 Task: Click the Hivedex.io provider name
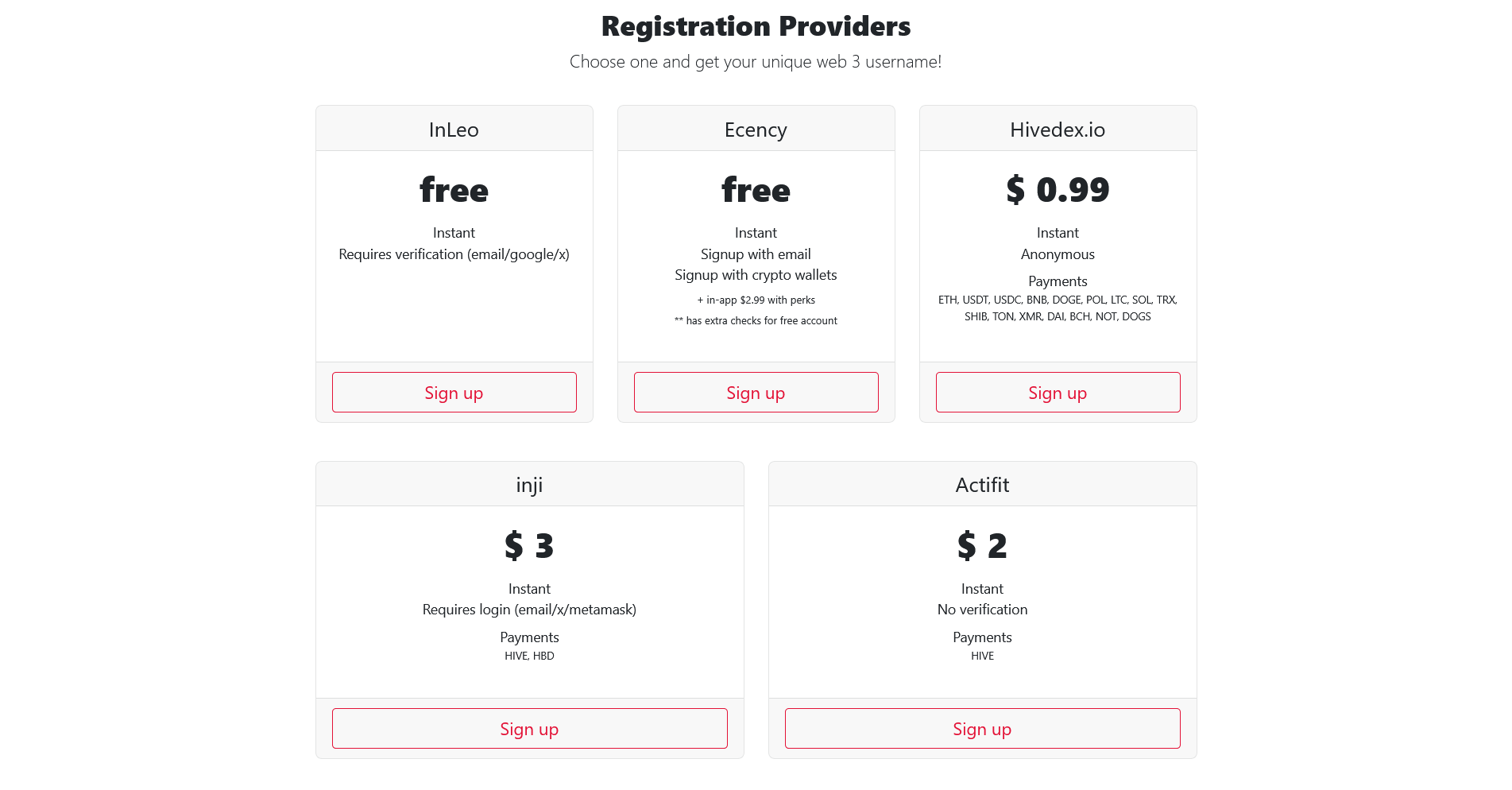click(1058, 130)
